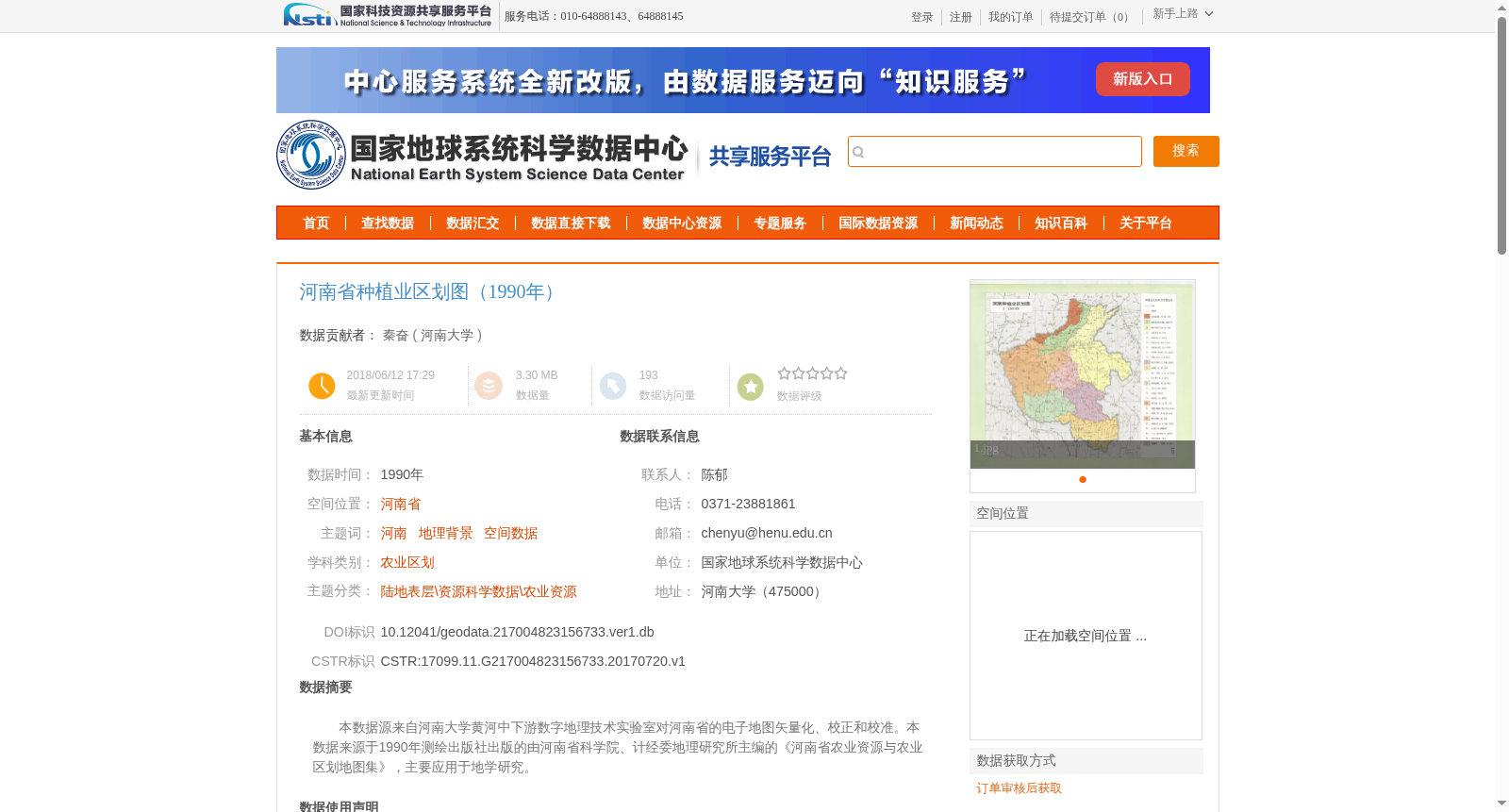Open the 数据直接下载 menu item

571,224
